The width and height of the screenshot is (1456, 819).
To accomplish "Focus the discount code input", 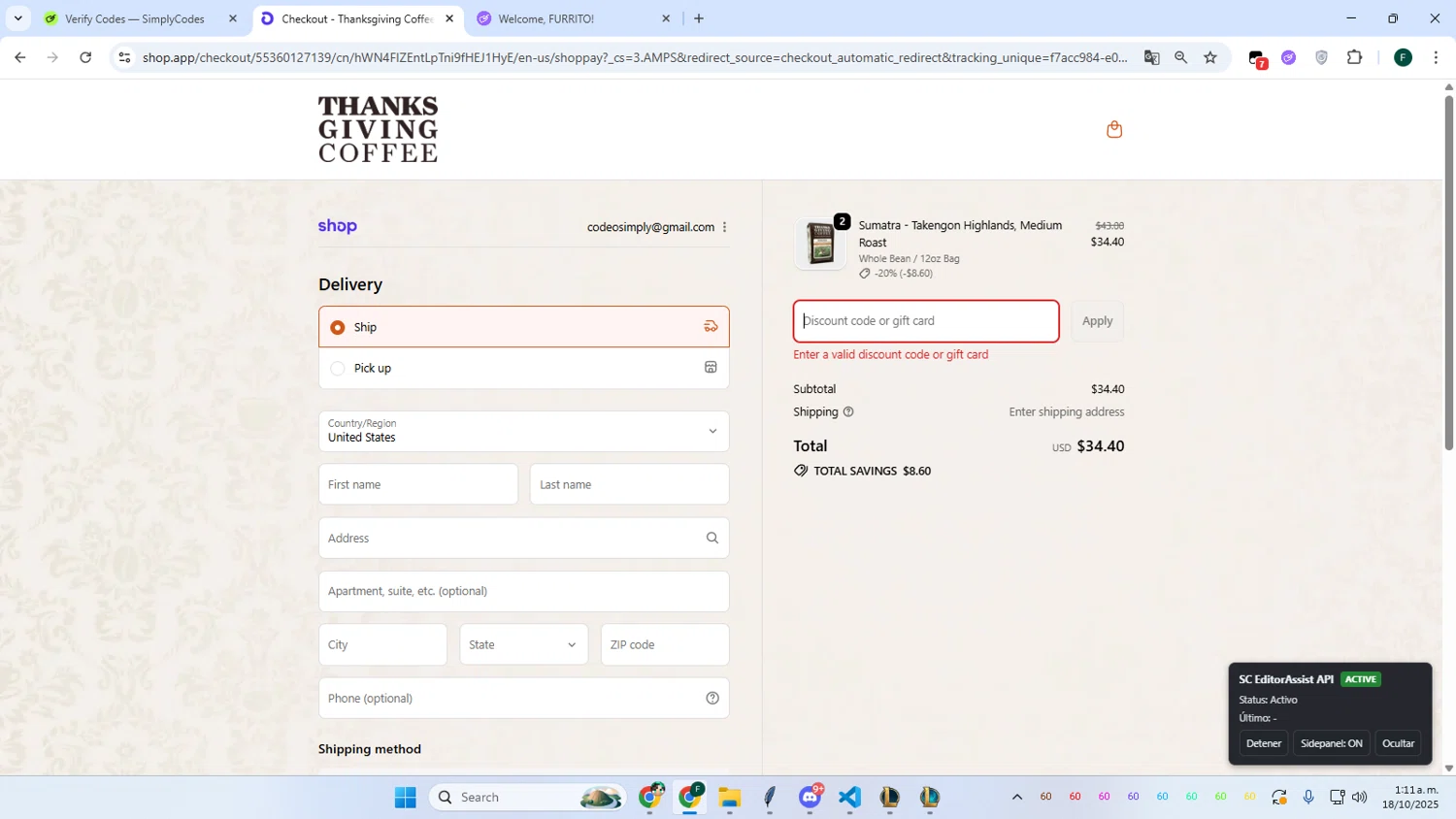I will point(926,321).
